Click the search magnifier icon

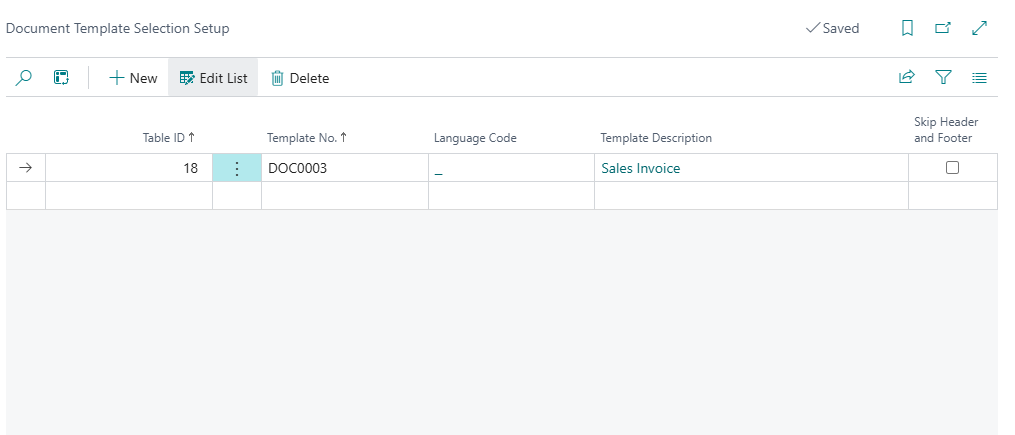click(25, 78)
